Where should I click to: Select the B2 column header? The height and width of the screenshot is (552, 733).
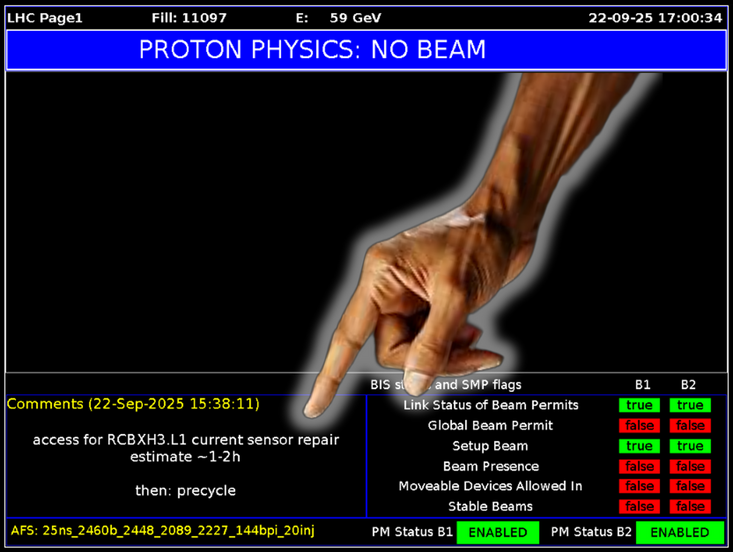pyautogui.click(x=688, y=384)
